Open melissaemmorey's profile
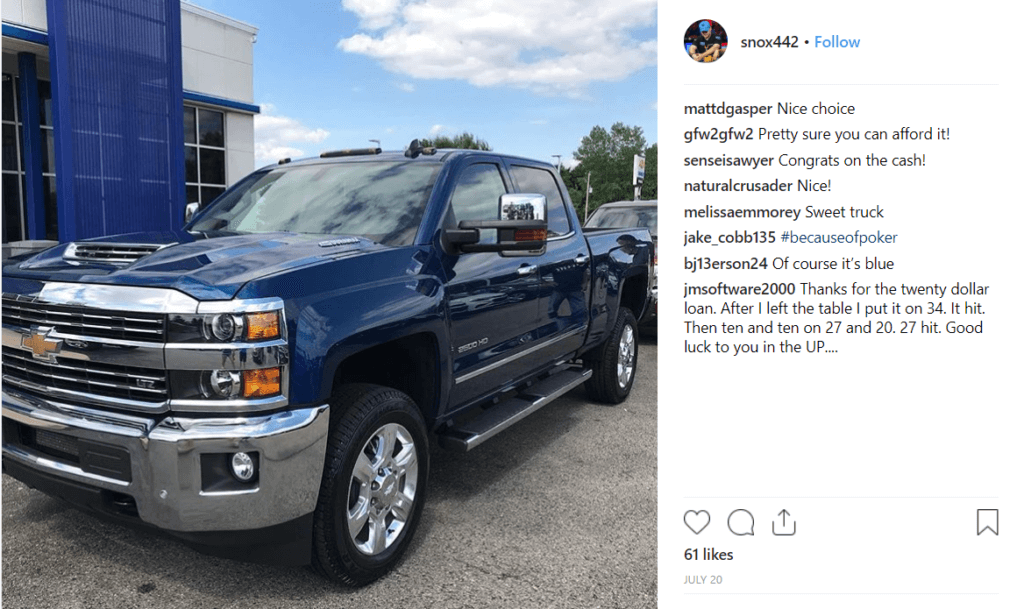 pos(742,211)
